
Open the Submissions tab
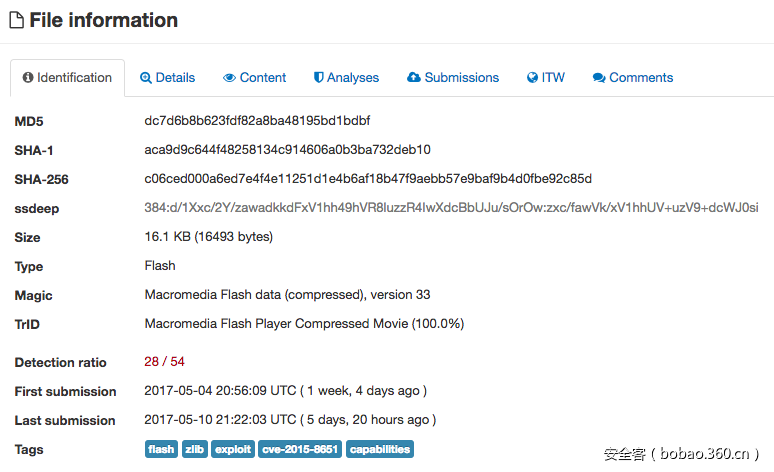click(x=461, y=78)
